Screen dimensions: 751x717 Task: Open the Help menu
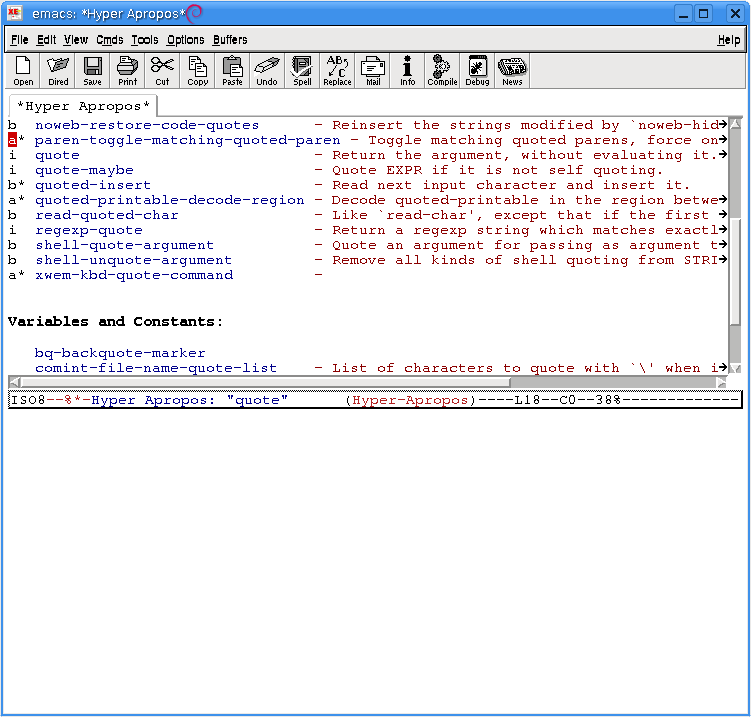(x=728, y=40)
